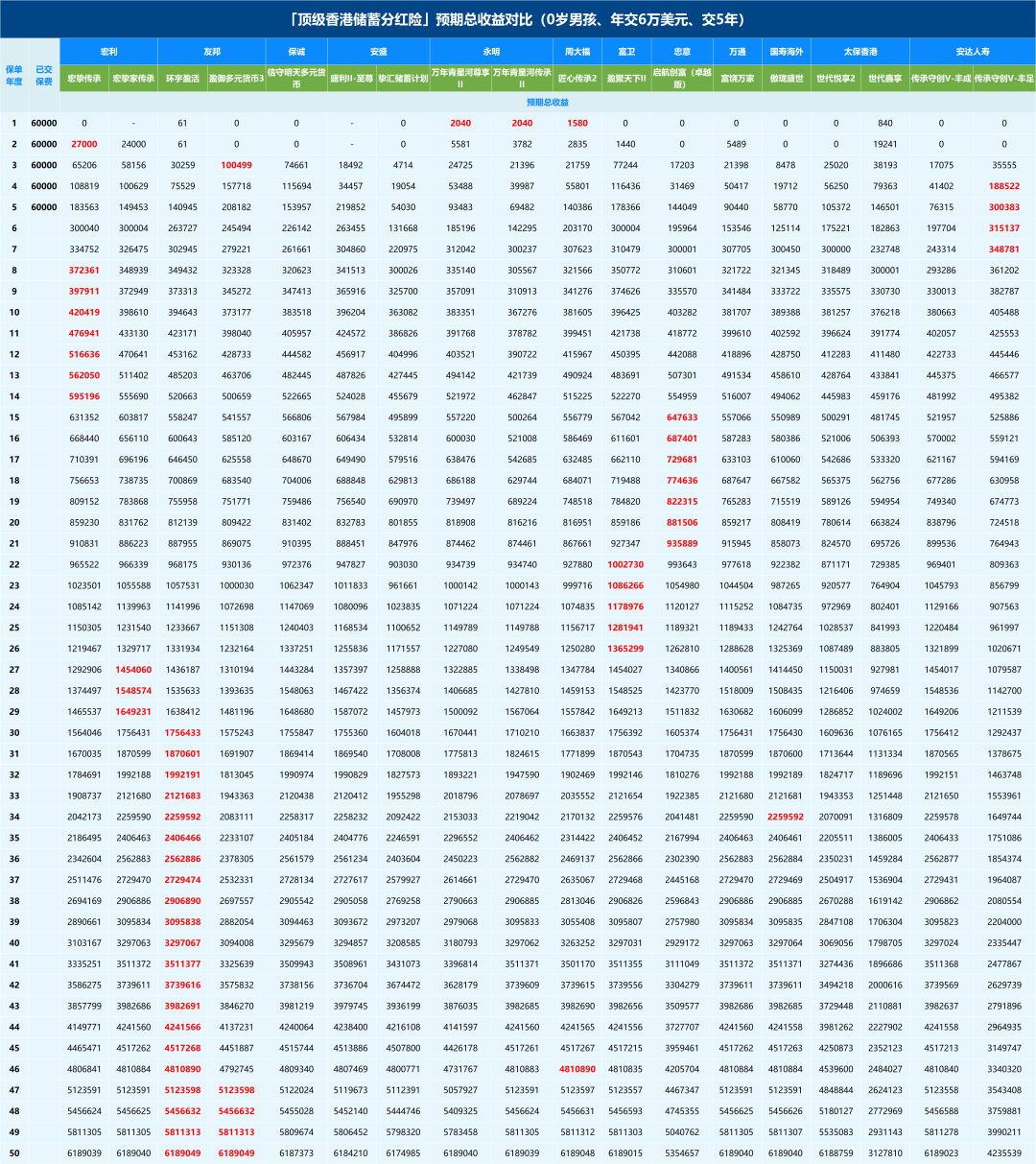The height and width of the screenshot is (1164, 1036).
Task: Click the 世代鑫享 column header
Action: coord(884,78)
